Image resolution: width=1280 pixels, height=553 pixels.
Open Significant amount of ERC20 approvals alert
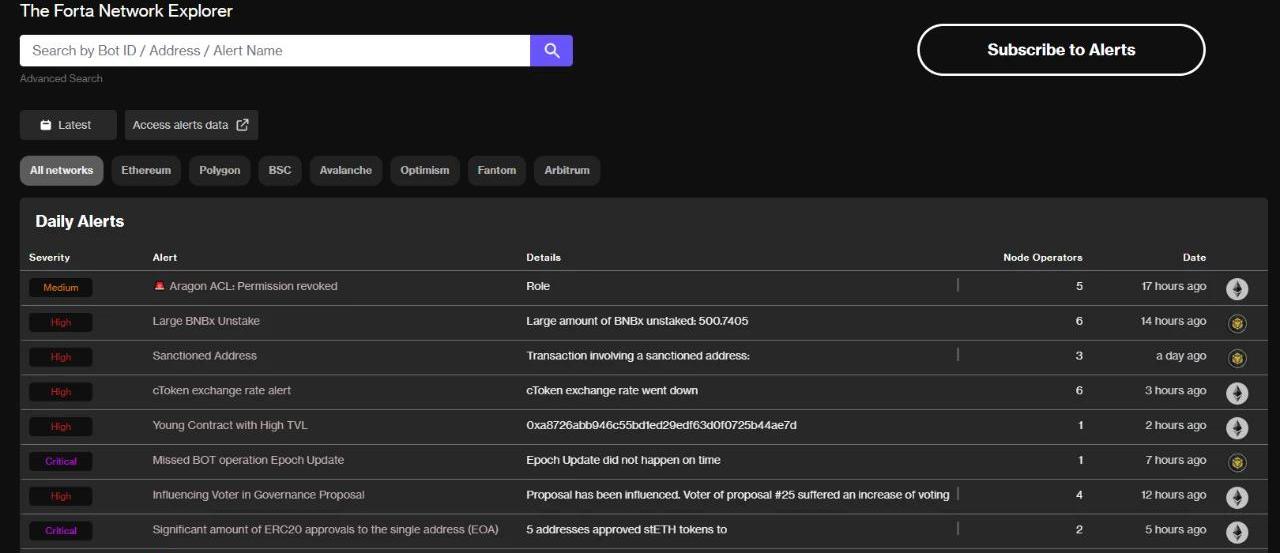325,529
